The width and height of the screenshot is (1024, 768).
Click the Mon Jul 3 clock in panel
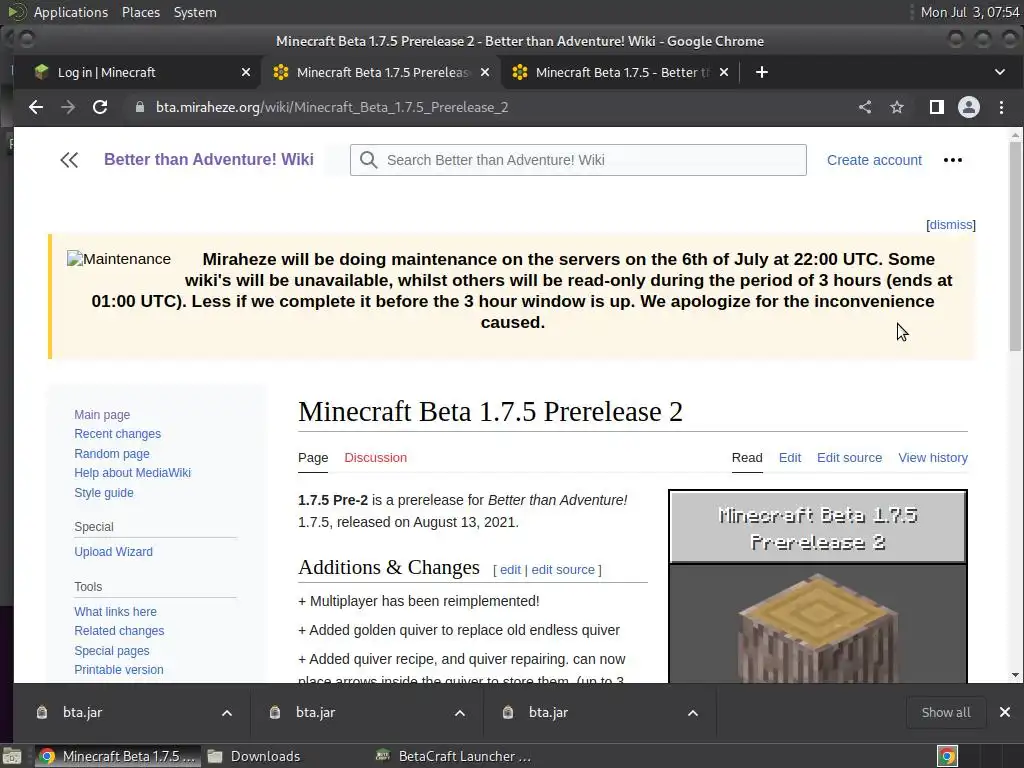(x=970, y=12)
